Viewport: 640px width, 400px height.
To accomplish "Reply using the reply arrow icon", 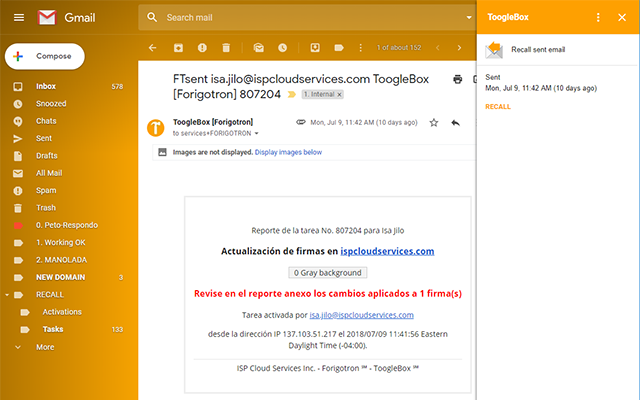I will tap(456, 122).
